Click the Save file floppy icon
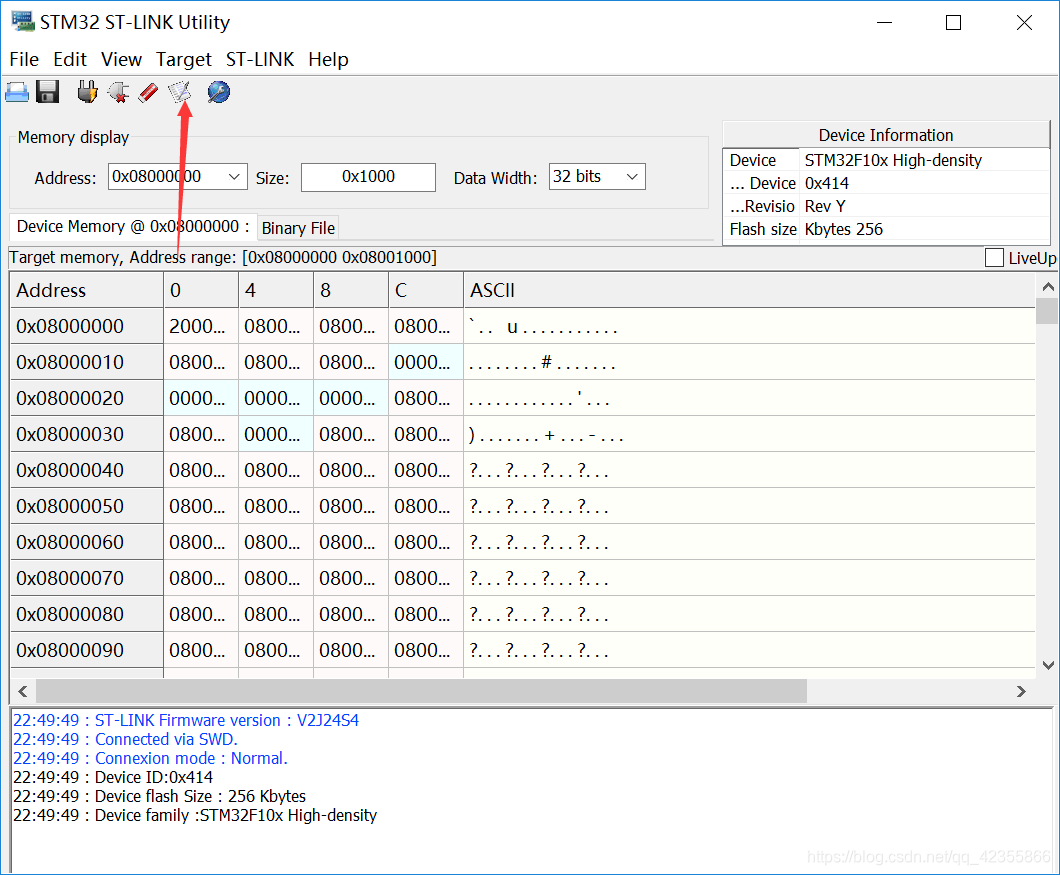1060x875 pixels. [x=47, y=92]
